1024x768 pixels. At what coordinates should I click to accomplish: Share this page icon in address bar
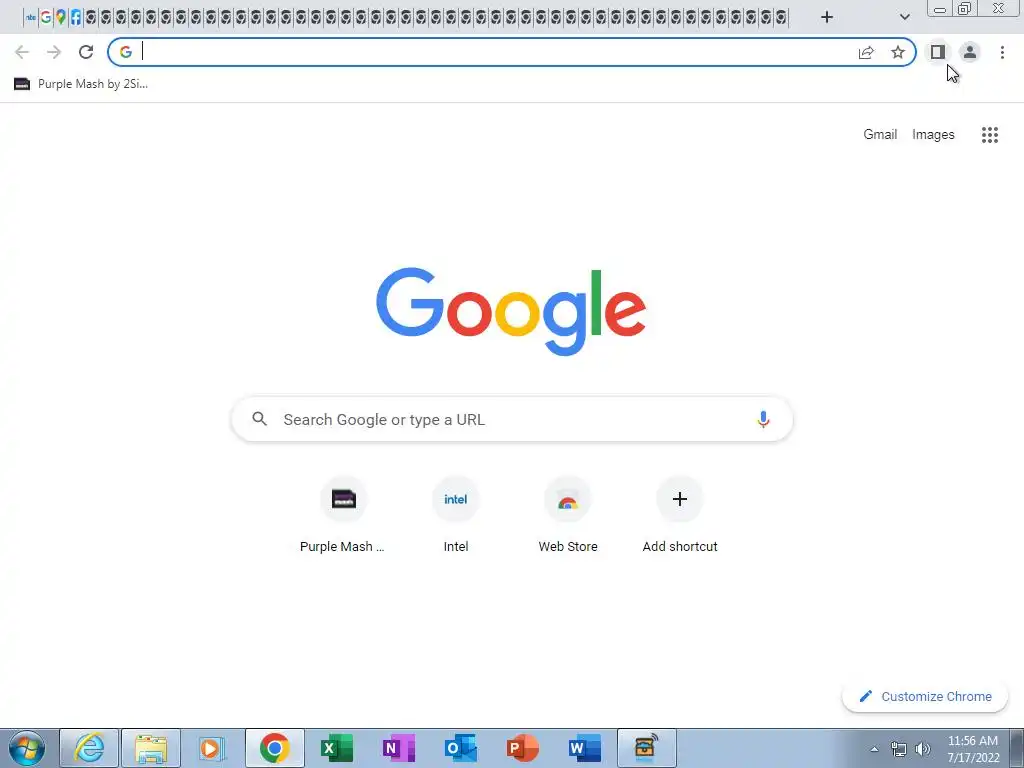pyautogui.click(x=866, y=52)
